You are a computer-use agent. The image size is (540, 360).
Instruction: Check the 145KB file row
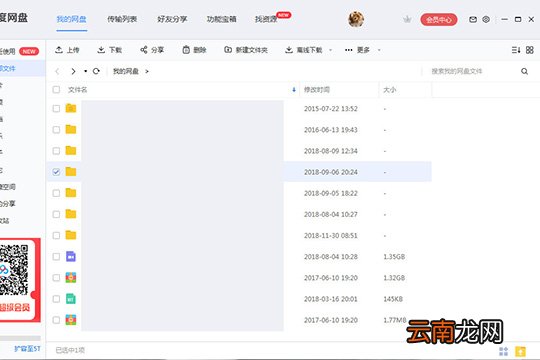56,299
